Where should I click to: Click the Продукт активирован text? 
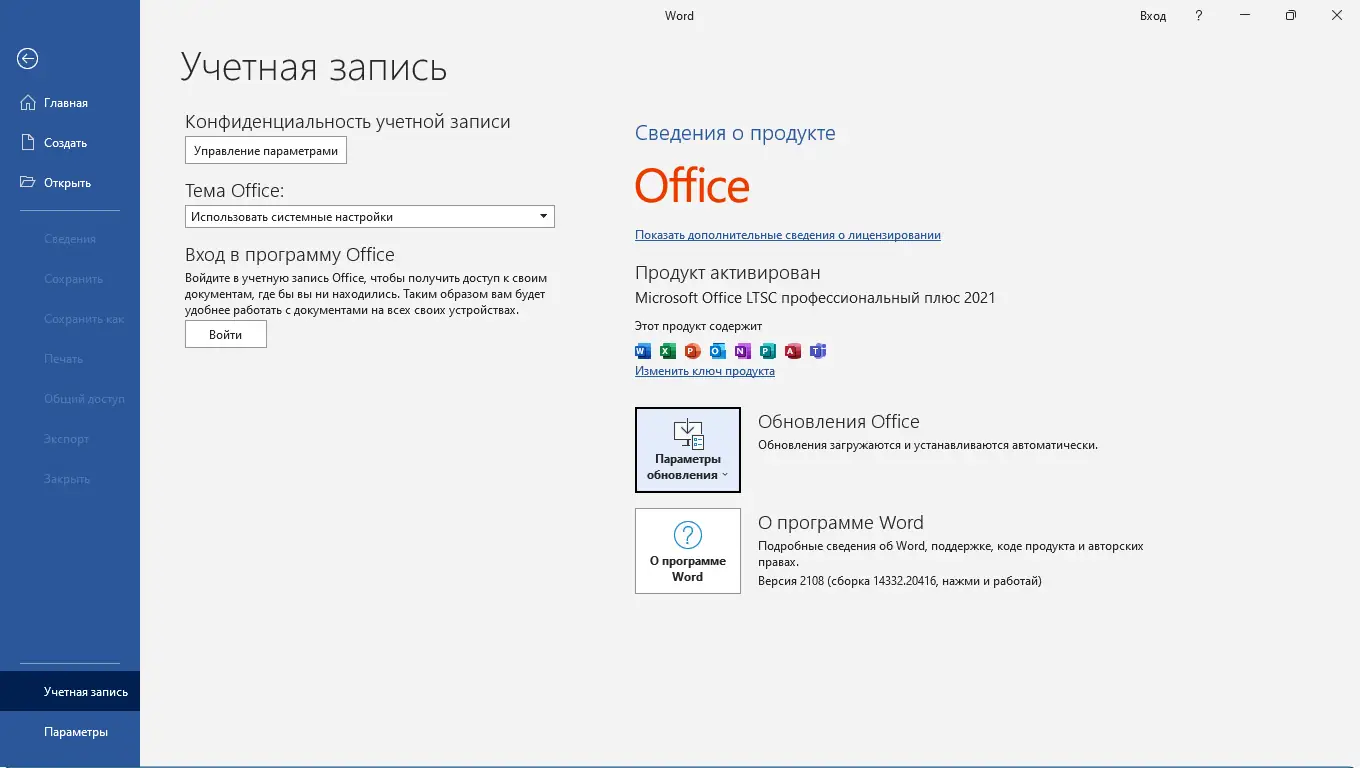pyautogui.click(x=728, y=272)
